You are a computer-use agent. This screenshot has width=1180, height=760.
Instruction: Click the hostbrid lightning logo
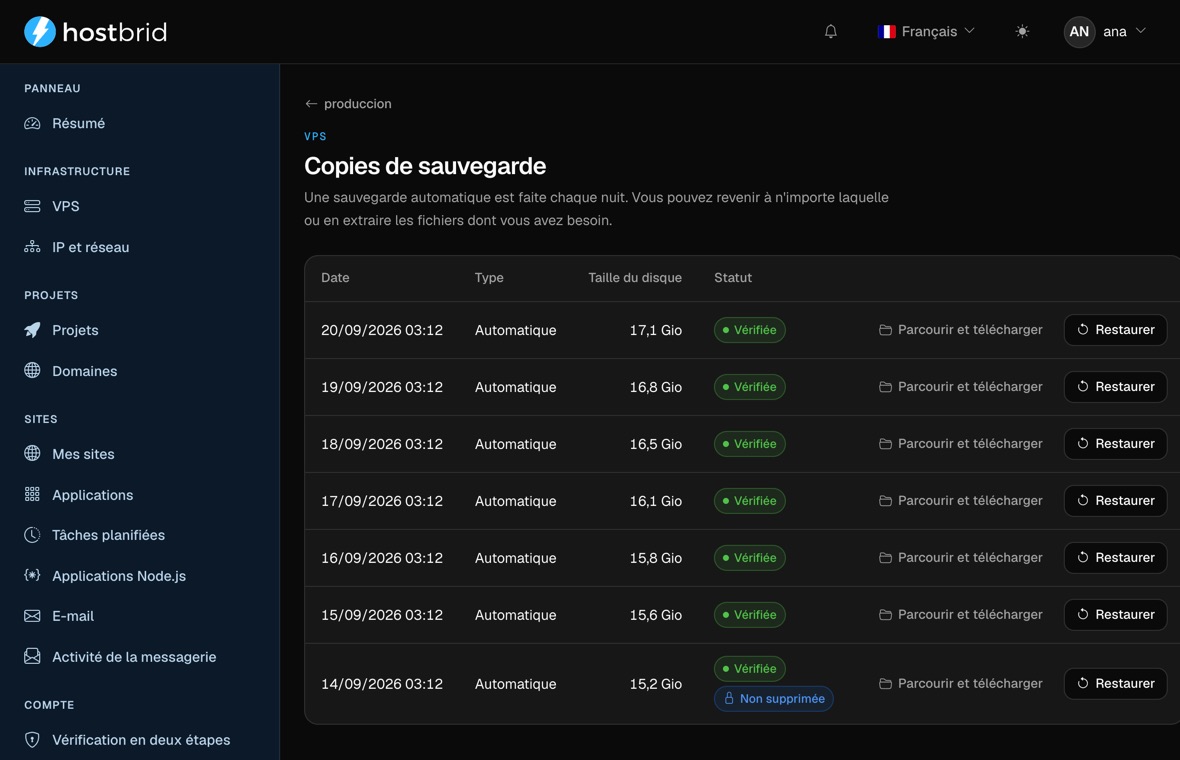click(x=40, y=32)
